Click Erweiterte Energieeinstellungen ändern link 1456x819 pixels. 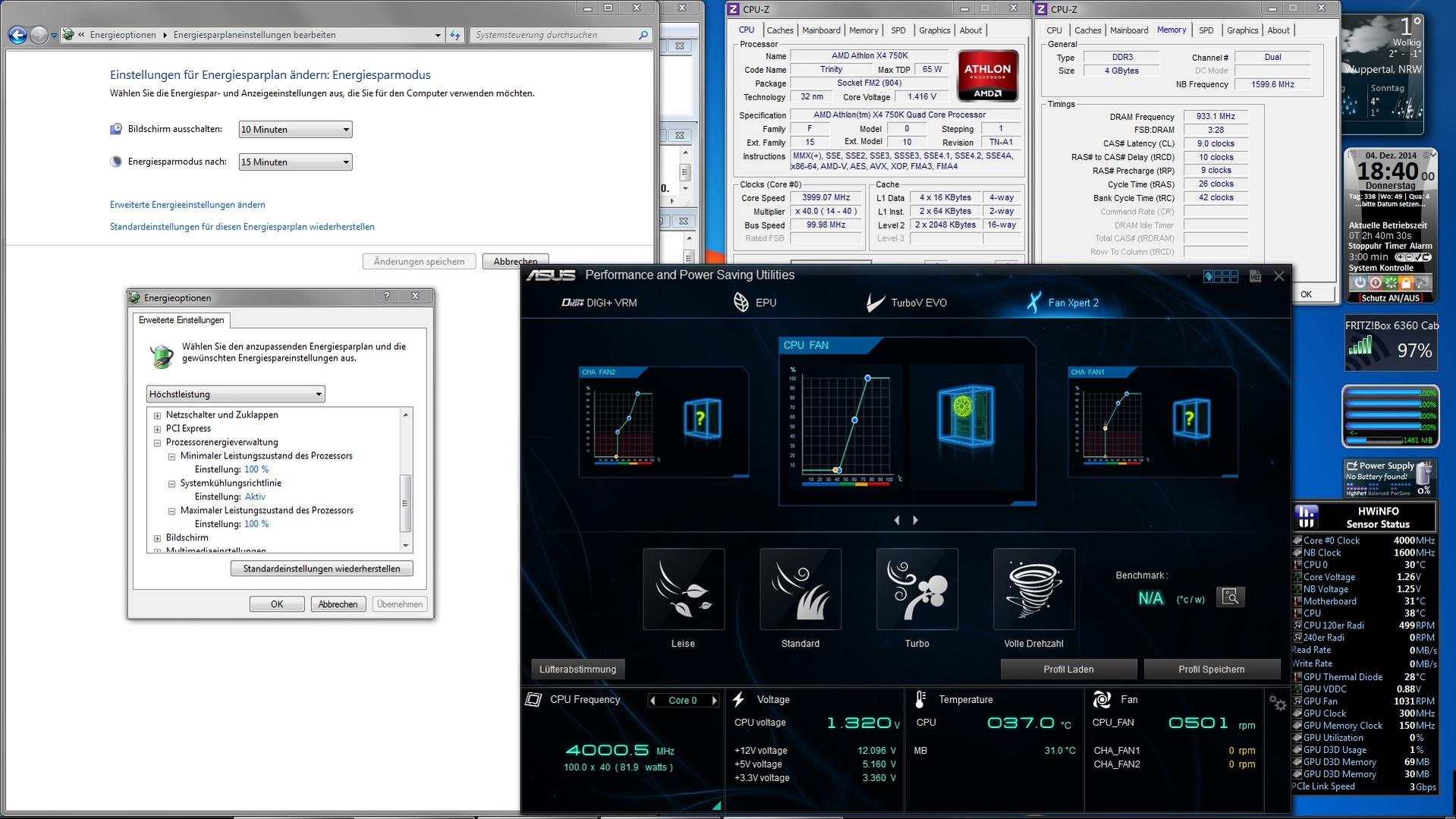(x=187, y=205)
